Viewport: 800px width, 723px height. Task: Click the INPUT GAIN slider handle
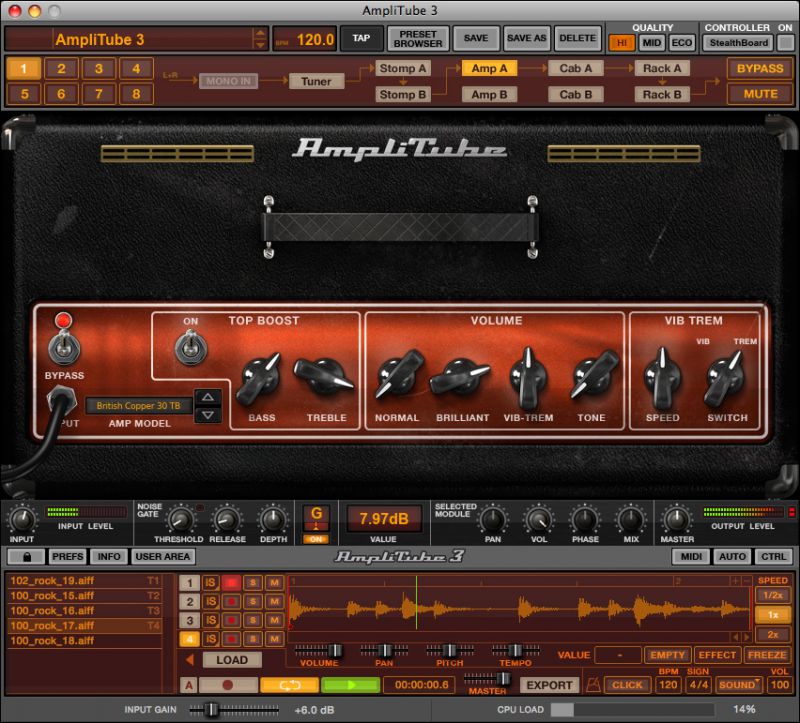coord(212,709)
